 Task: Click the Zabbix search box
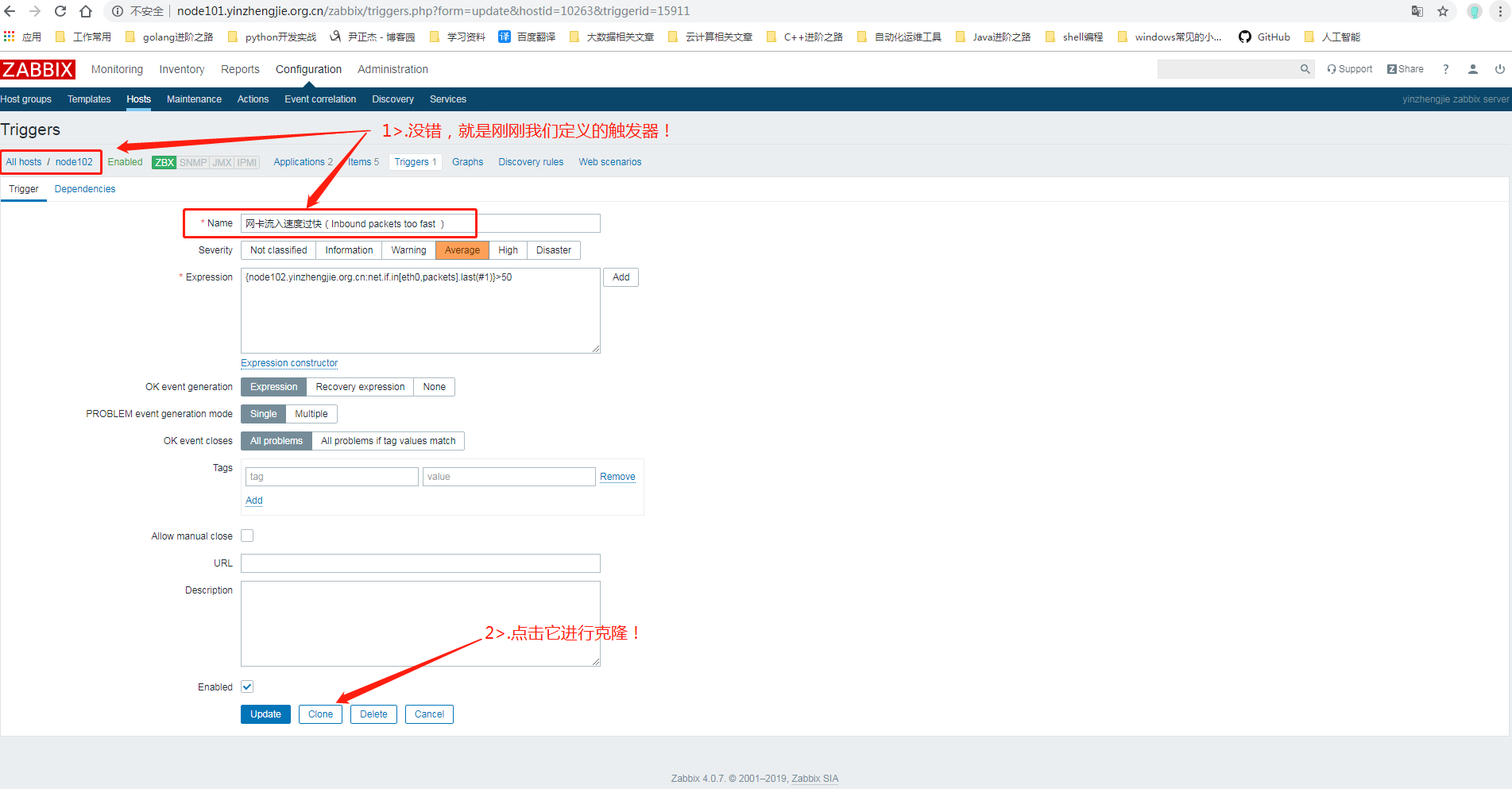1228,69
